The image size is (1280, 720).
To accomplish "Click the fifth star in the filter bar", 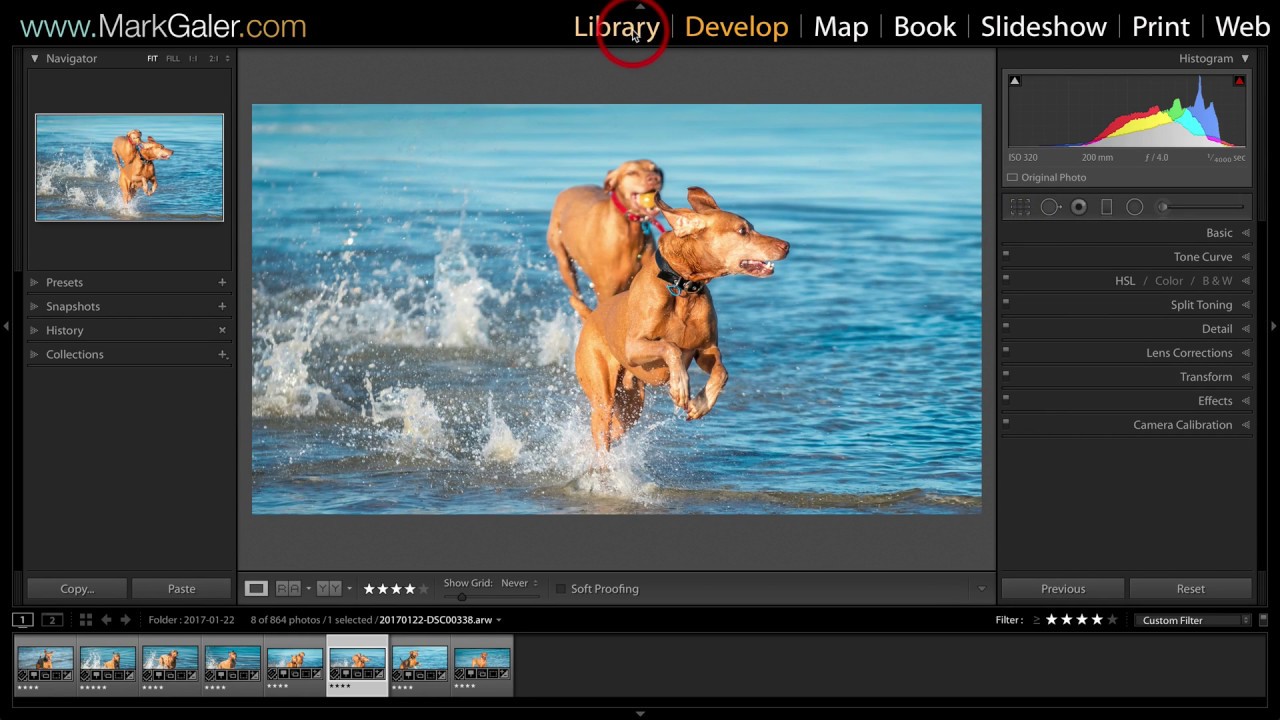I will coord(1112,620).
